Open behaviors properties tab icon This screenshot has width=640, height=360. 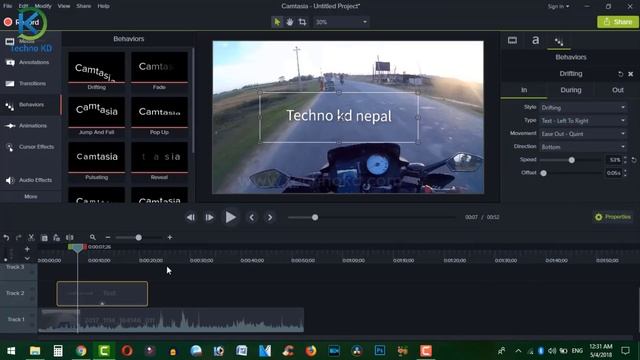tap(559, 41)
